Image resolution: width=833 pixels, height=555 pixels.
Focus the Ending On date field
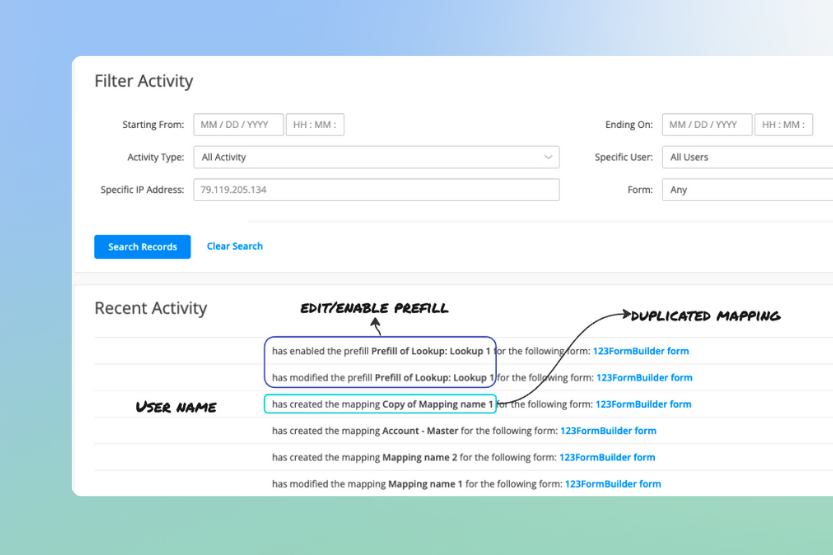coord(706,125)
